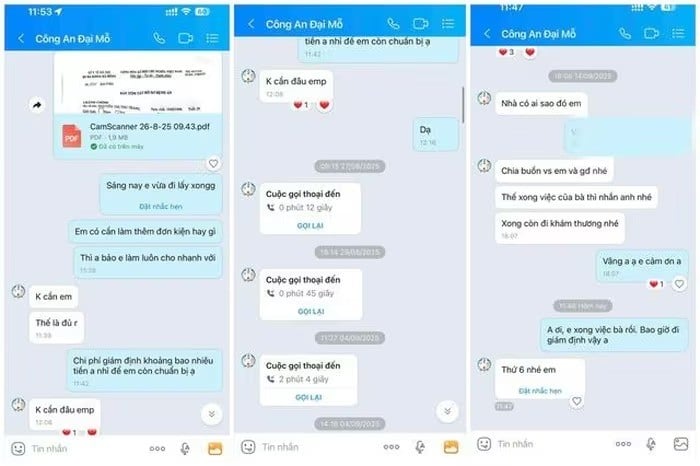Tap "Đặt nhắc hẹn" under "Thứ 6 nhé em"
The height and width of the screenshot is (466, 700).
coord(540,391)
